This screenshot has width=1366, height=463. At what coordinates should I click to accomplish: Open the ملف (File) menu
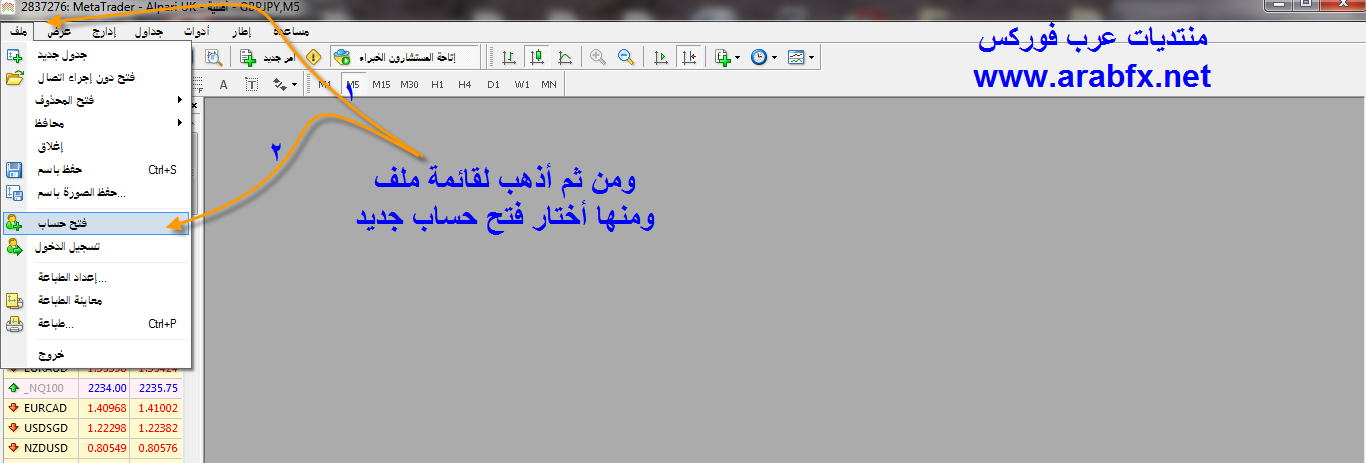17,32
